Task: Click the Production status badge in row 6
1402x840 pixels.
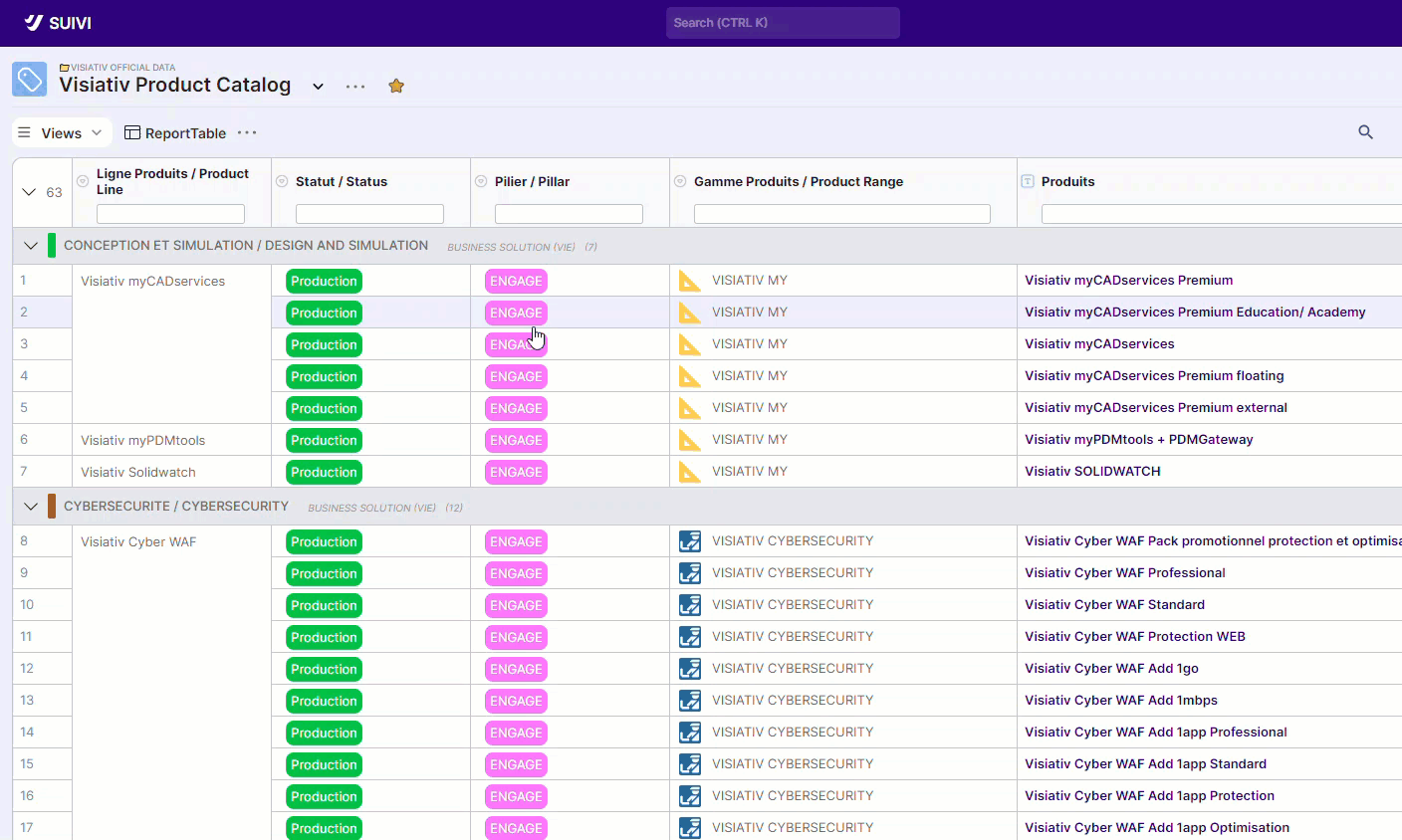Action: click(324, 440)
